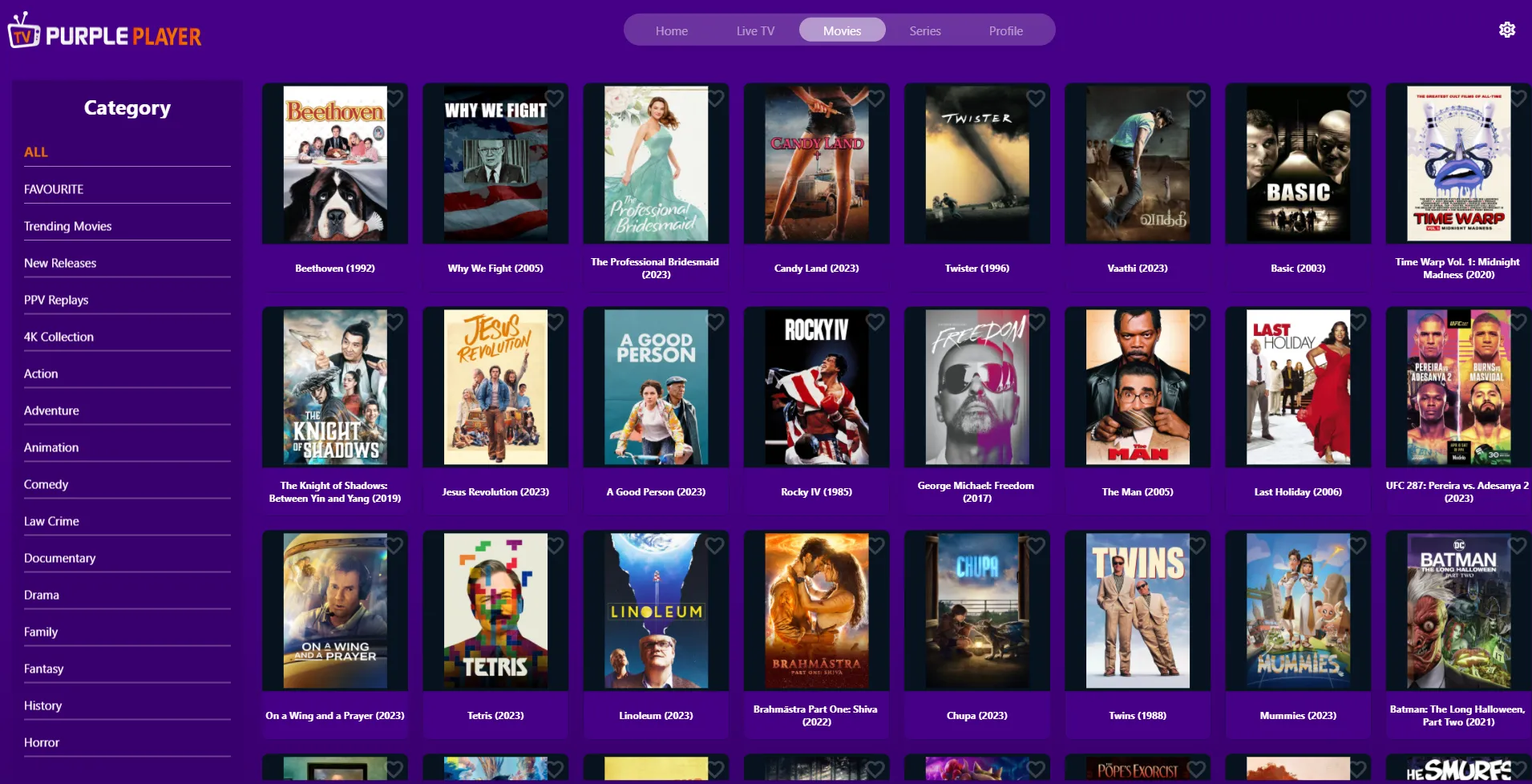The height and width of the screenshot is (784, 1532).
Task: Open Batman: The Long Halloween poster
Action: [x=1459, y=611]
